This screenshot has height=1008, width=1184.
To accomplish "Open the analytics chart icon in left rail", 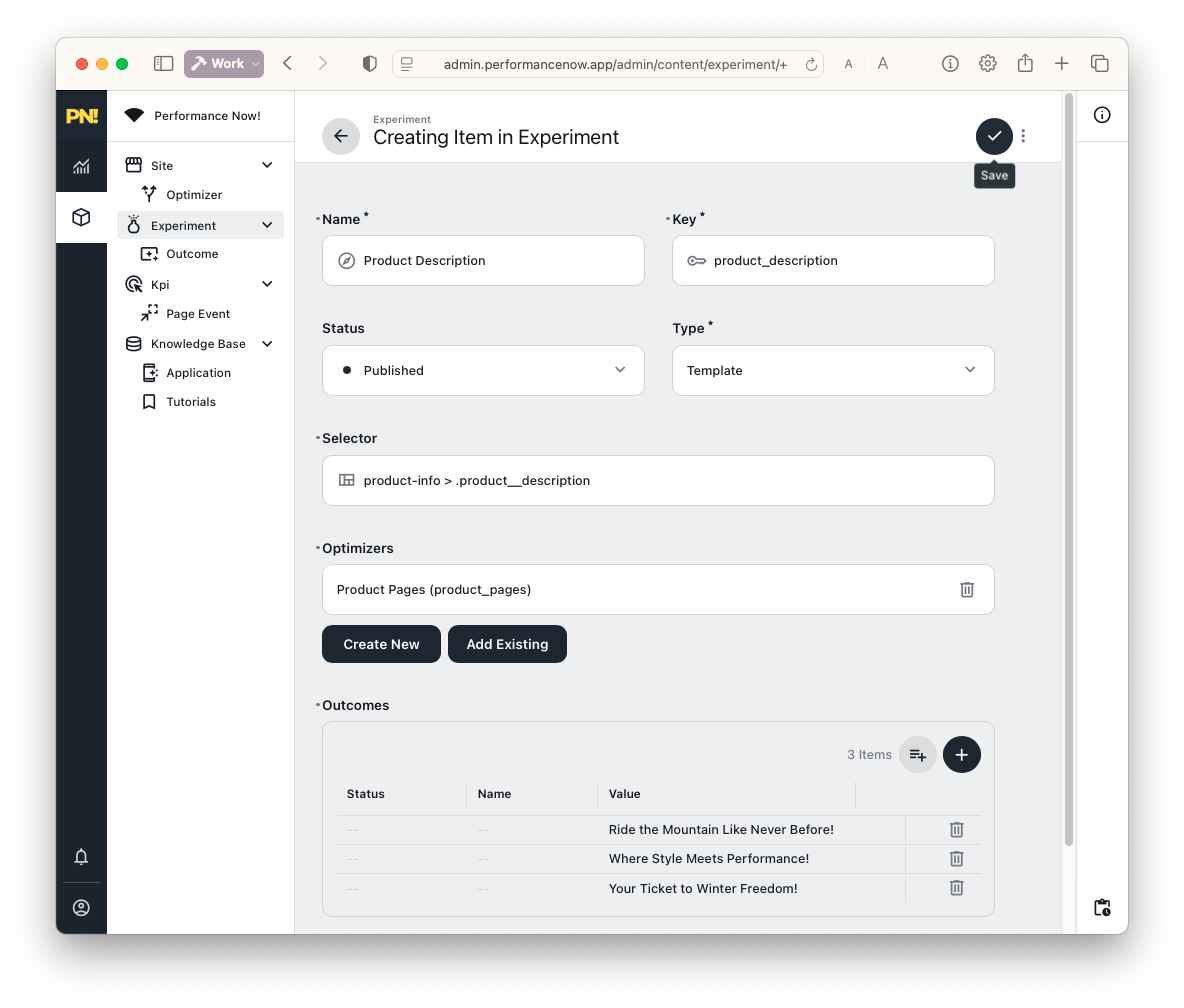I will pos(81,166).
